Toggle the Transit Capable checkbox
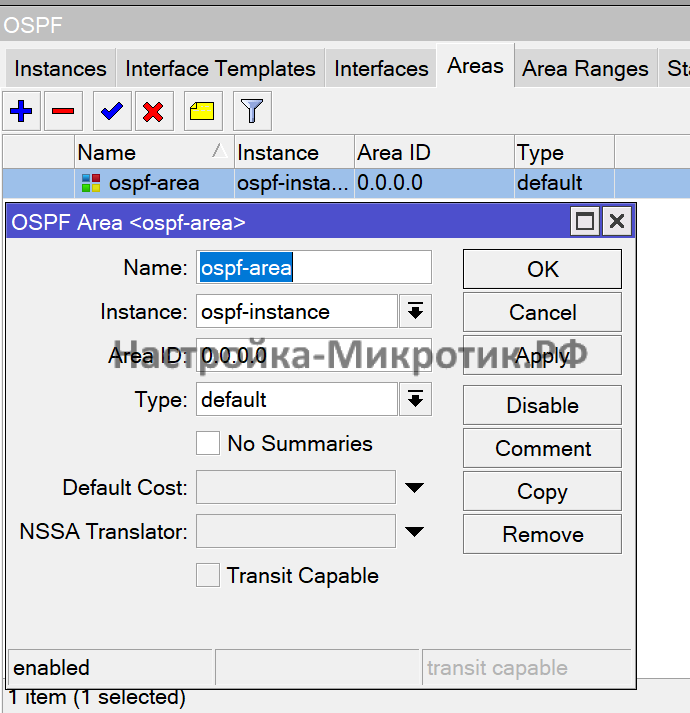Screen dimensions: 690x713 pos(208,575)
